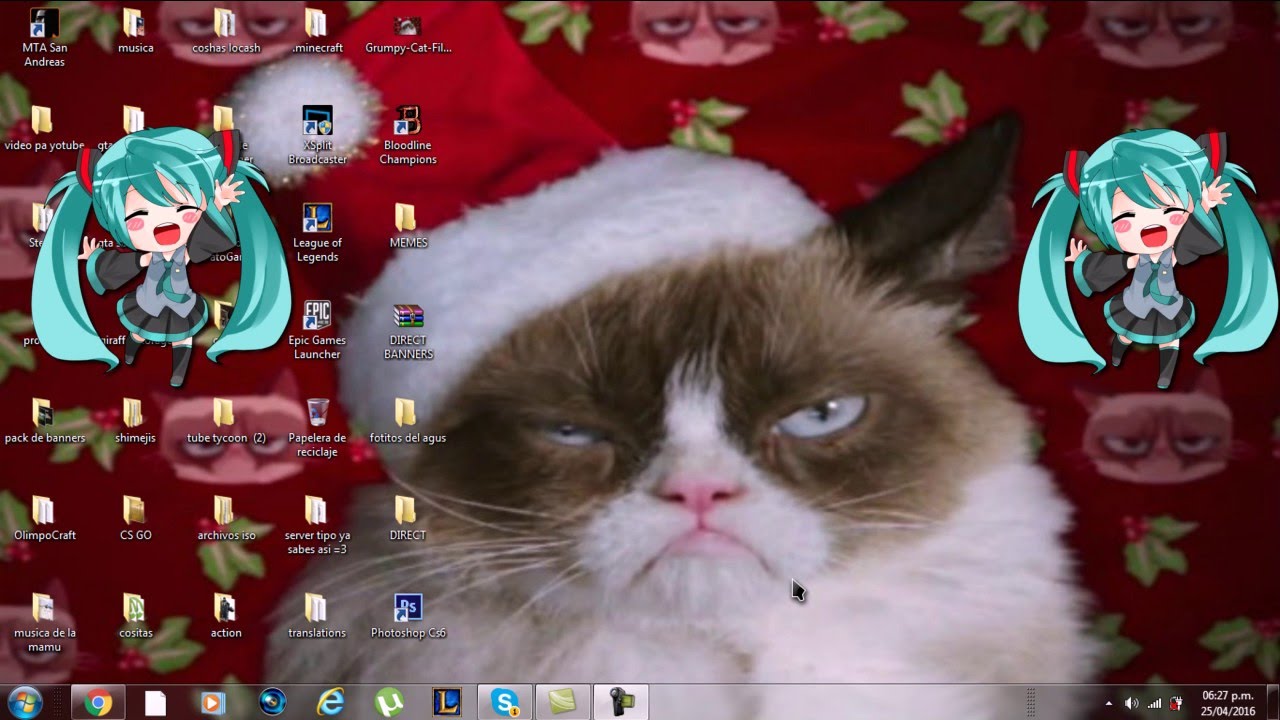This screenshot has height=720, width=1280.
Task: Select the tube tycoon (2) folder
Action: [x=226, y=421]
